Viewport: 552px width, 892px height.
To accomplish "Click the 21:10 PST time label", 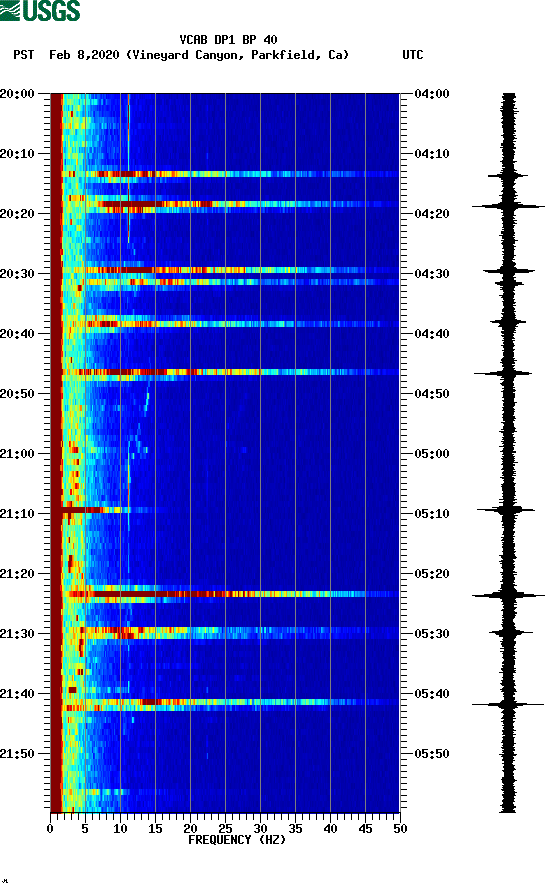I will coord(17,514).
